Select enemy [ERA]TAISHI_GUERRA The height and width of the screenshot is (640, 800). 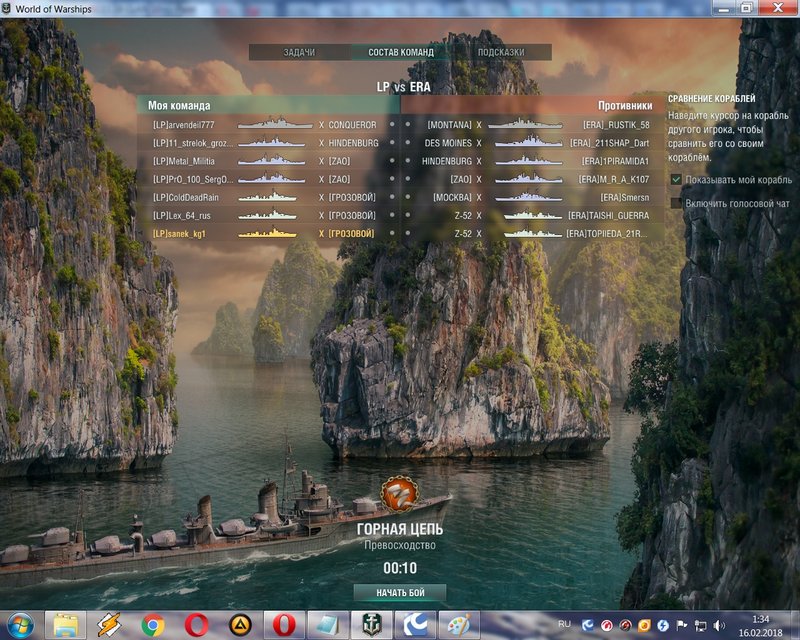click(x=609, y=215)
